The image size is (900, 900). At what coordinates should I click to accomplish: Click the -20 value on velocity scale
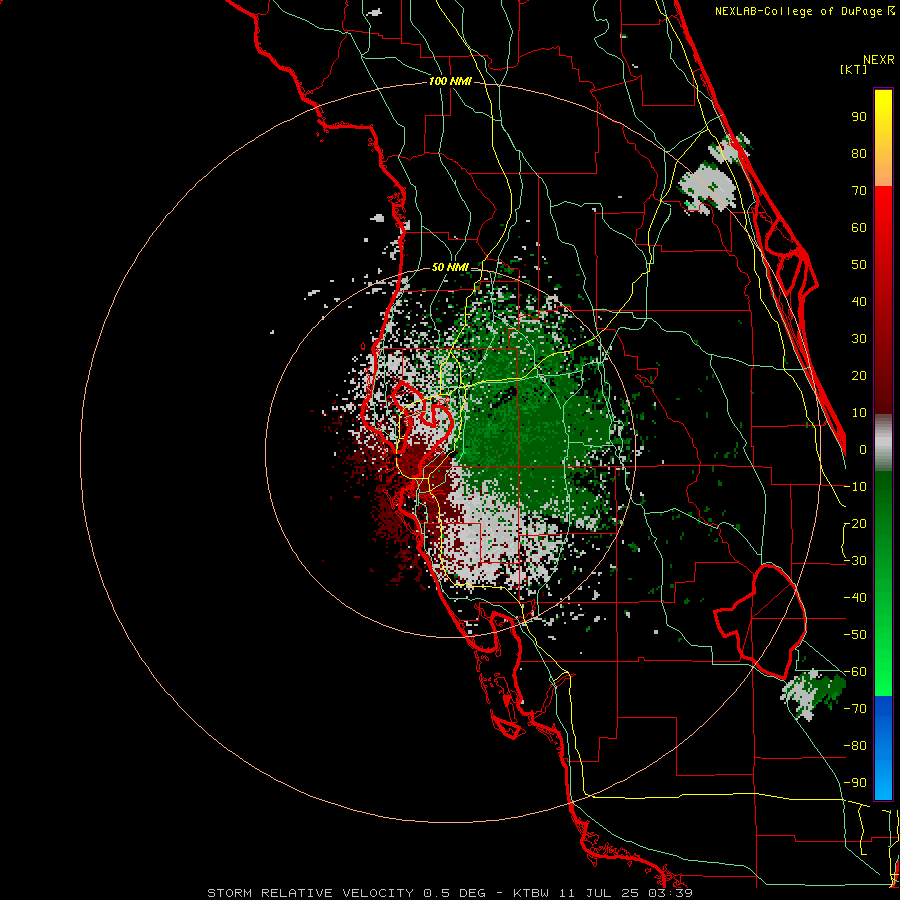(855, 524)
